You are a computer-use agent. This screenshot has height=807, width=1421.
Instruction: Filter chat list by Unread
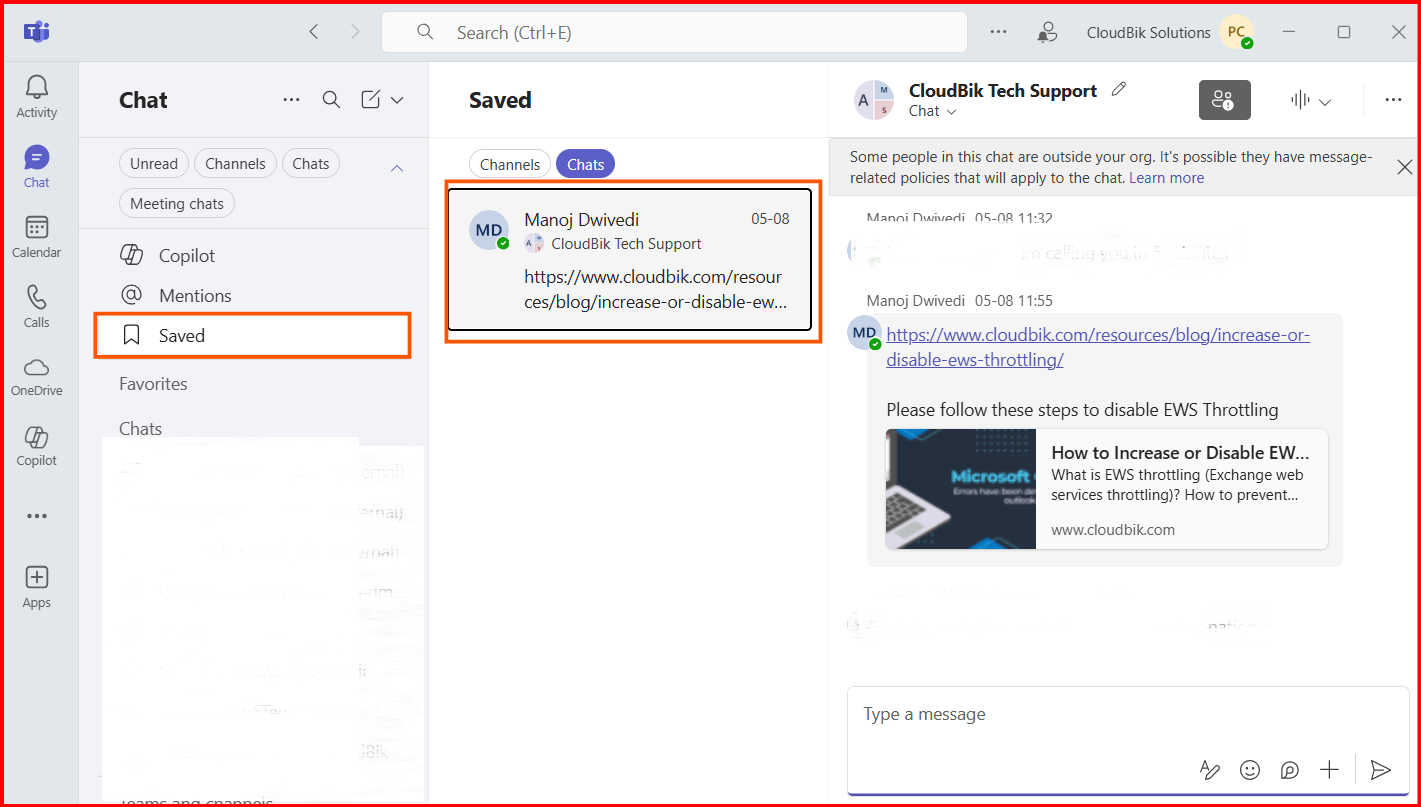153,162
